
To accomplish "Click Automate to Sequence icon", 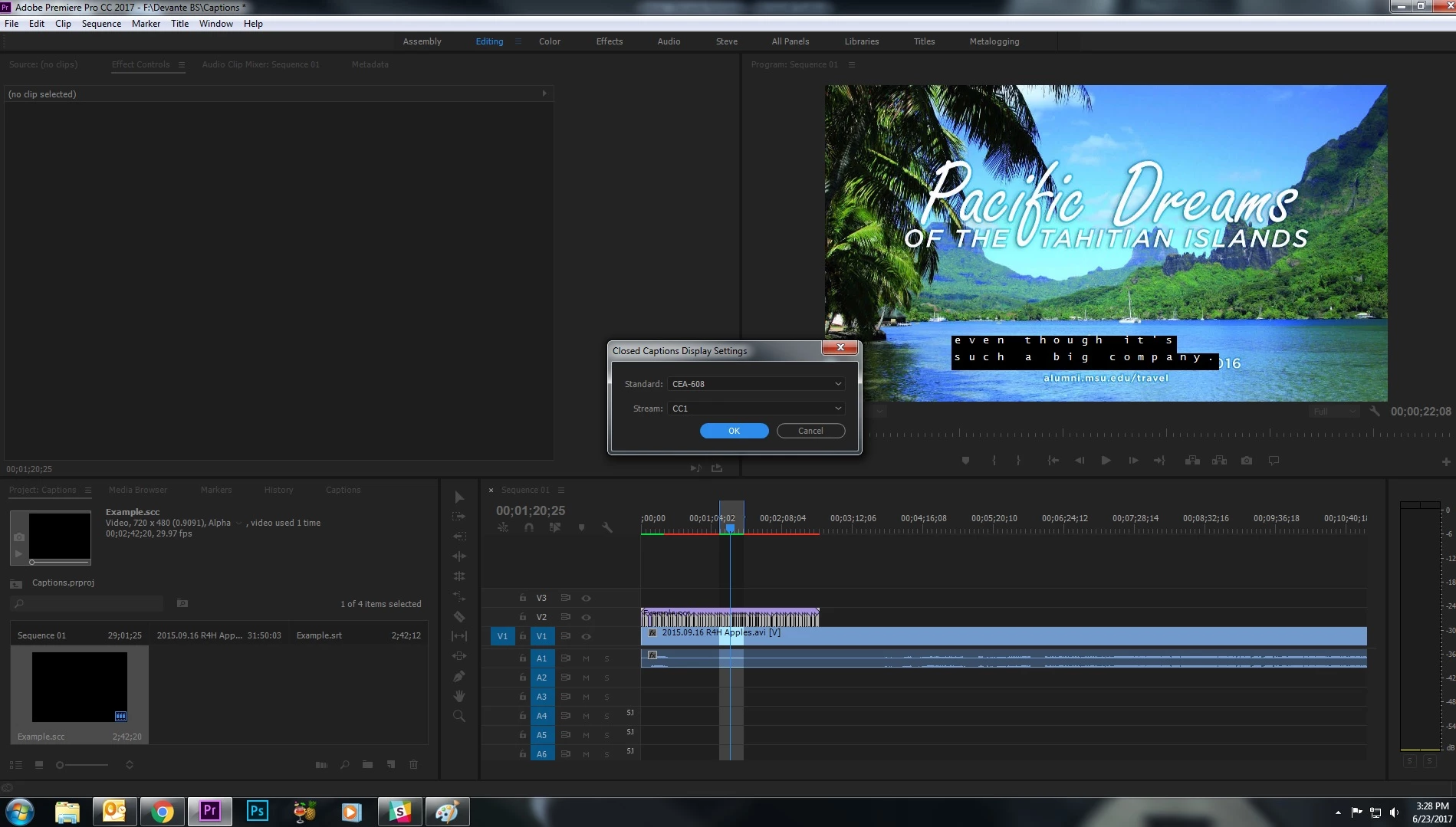I will point(321,764).
